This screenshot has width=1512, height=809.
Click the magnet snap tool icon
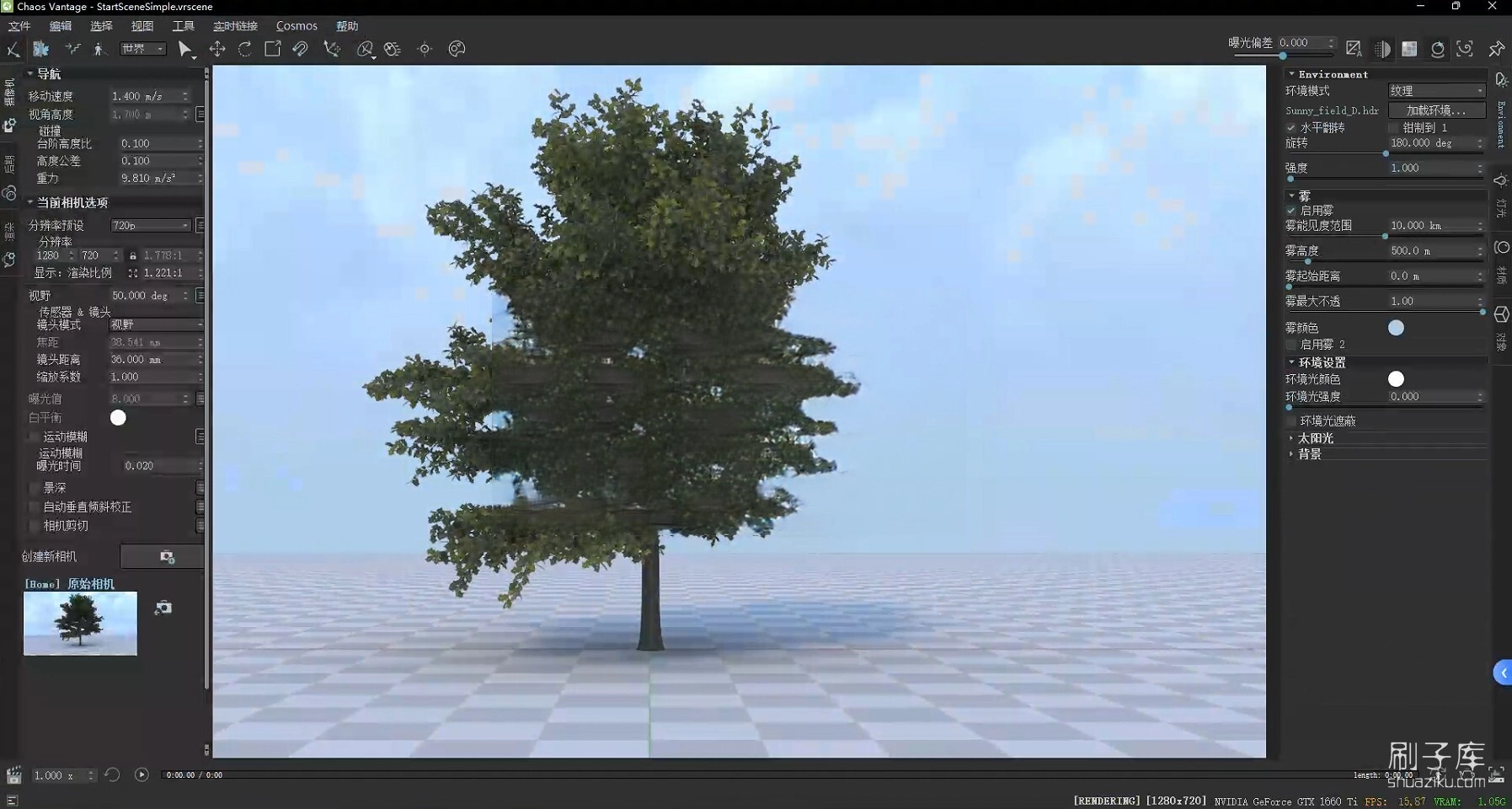pyautogui.click(x=300, y=49)
